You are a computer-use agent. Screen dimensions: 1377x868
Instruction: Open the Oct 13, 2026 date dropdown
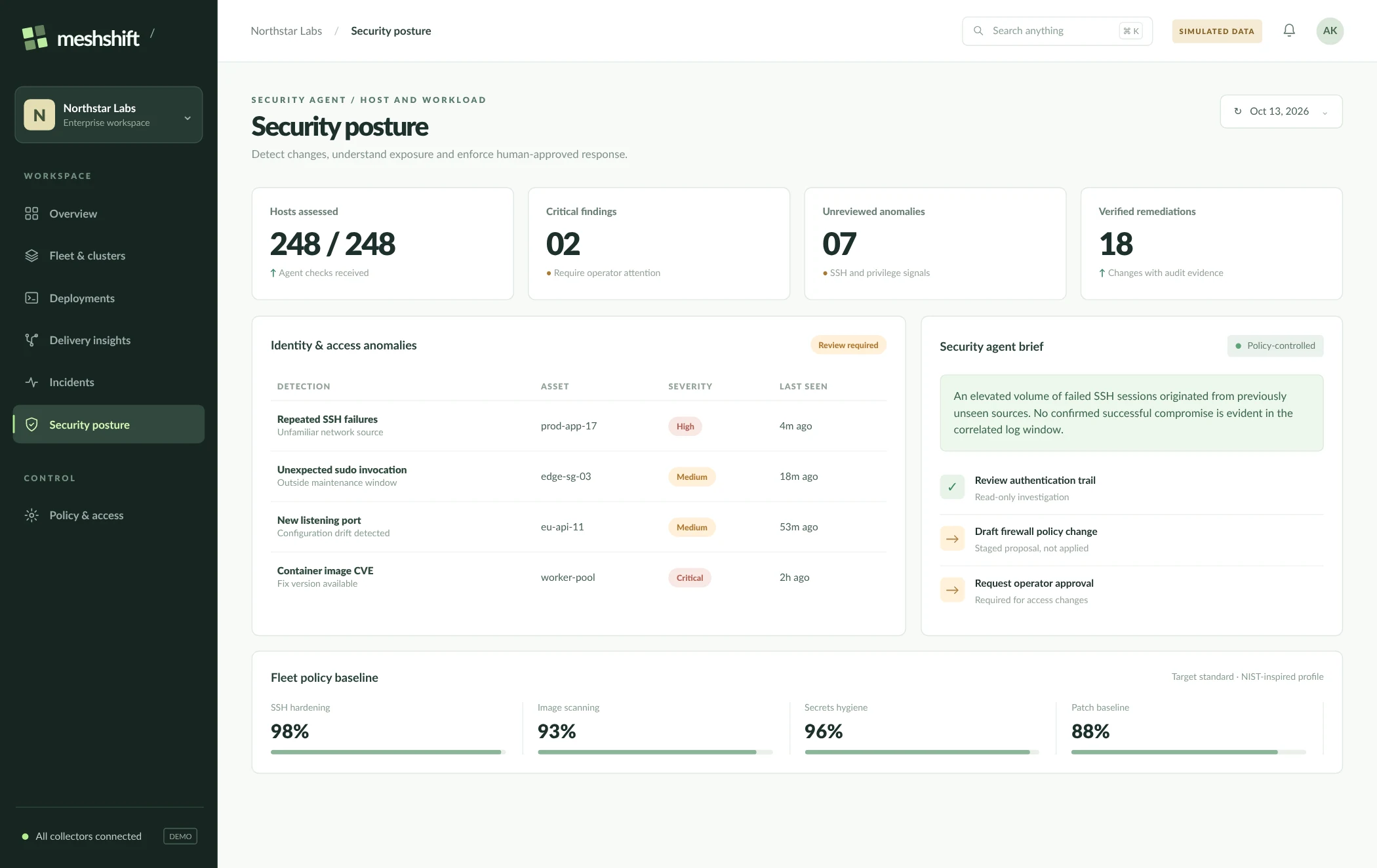coord(1281,111)
